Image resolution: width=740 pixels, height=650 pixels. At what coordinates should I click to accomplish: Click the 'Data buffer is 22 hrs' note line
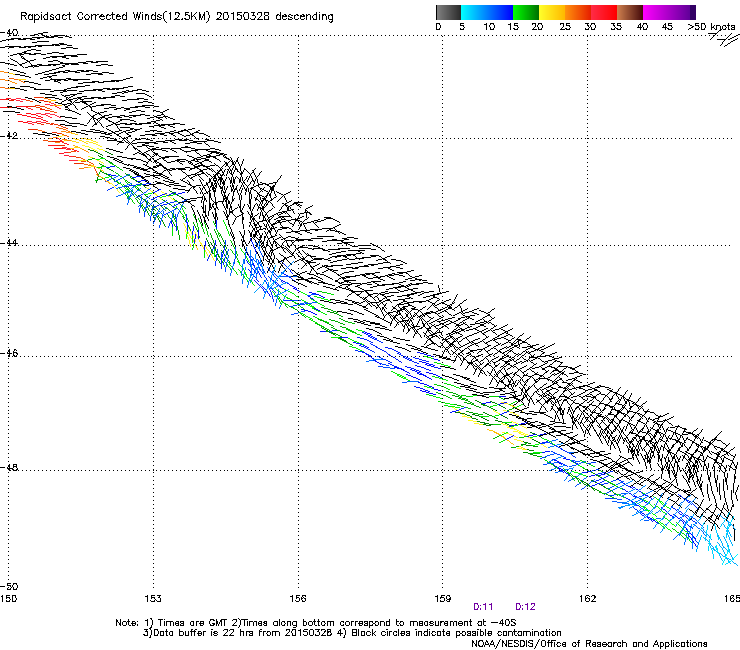click(x=352, y=633)
